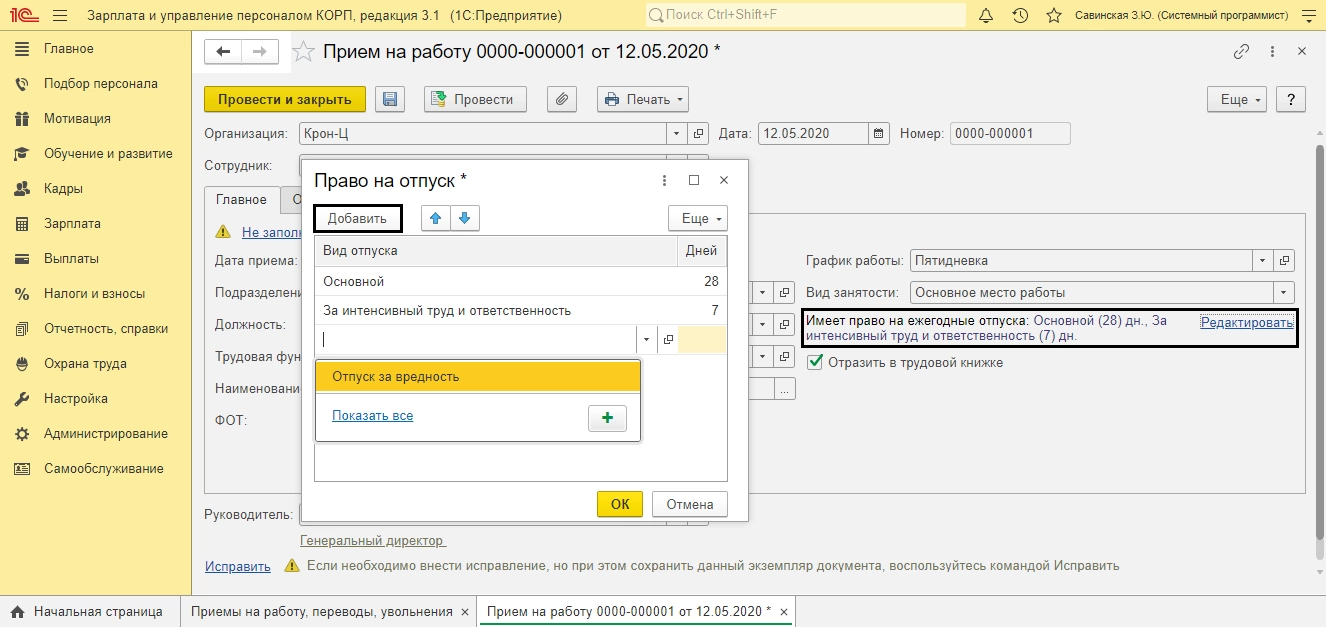The width and height of the screenshot is (1326, 627).
Task: Open favorites star in top bar
Action: (x=1053, y=16)
